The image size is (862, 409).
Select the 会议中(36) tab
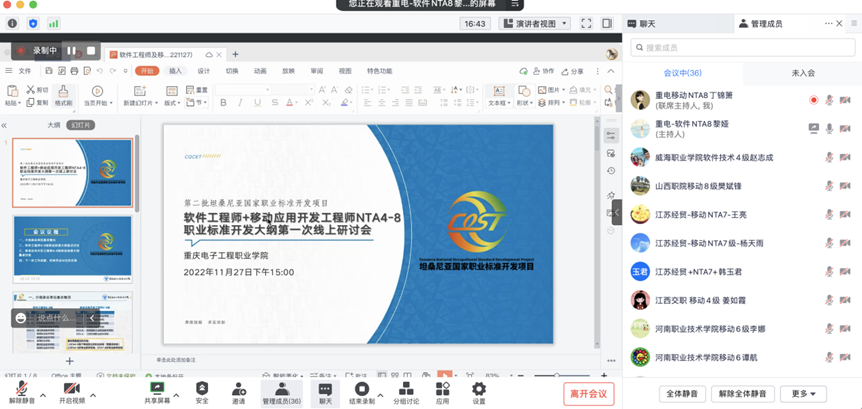coord(683,73)
